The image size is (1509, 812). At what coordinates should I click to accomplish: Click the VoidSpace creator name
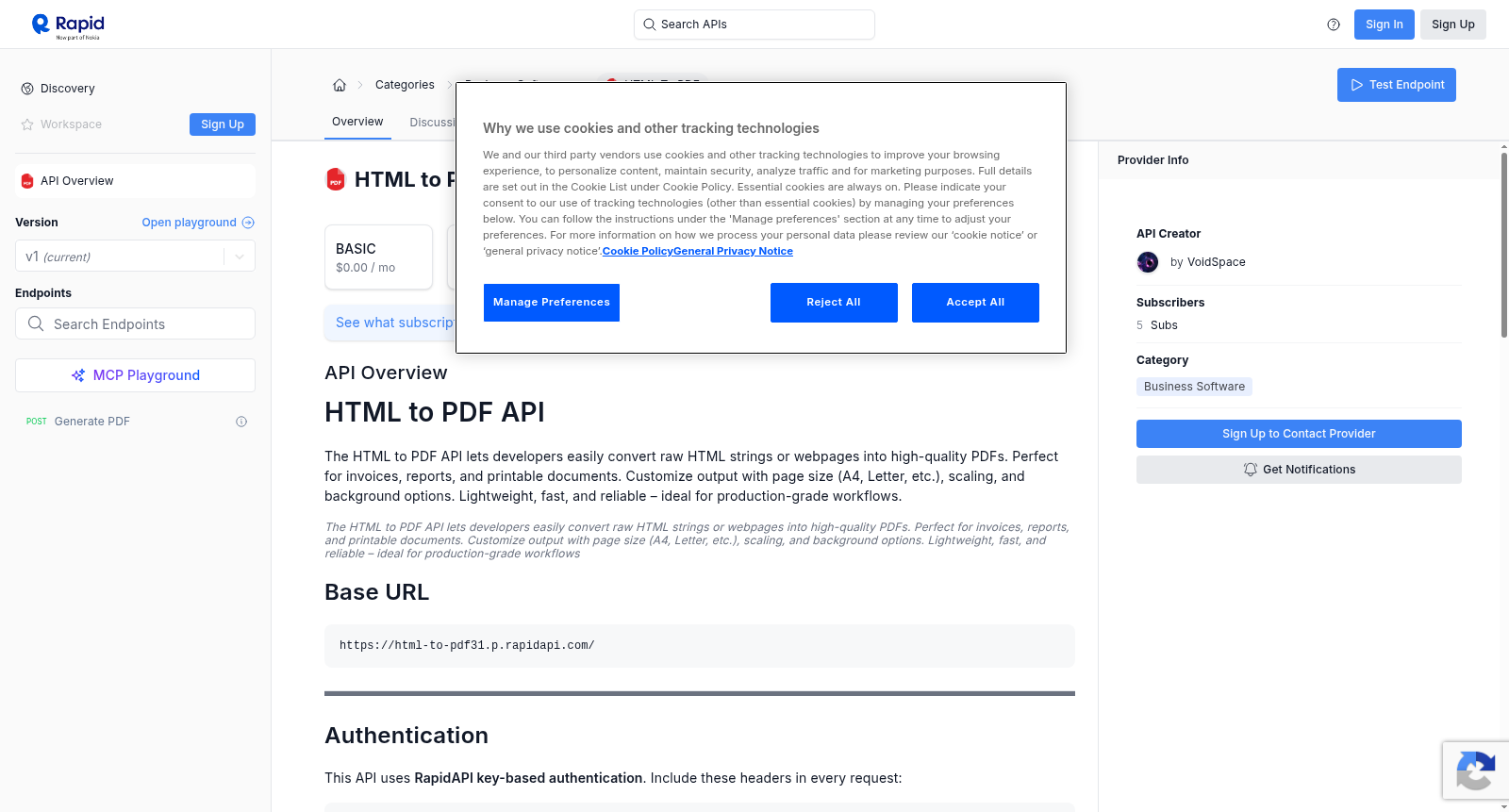click(x=1216, y=262)
